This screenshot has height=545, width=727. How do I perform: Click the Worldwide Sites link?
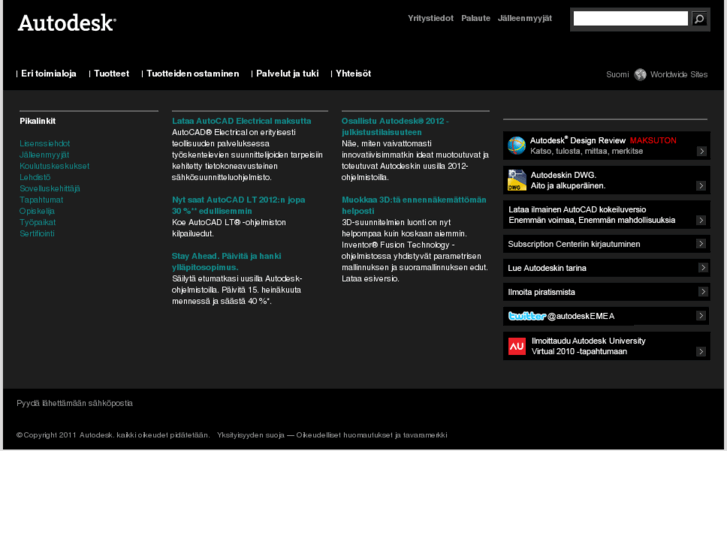tap(679, 75)
